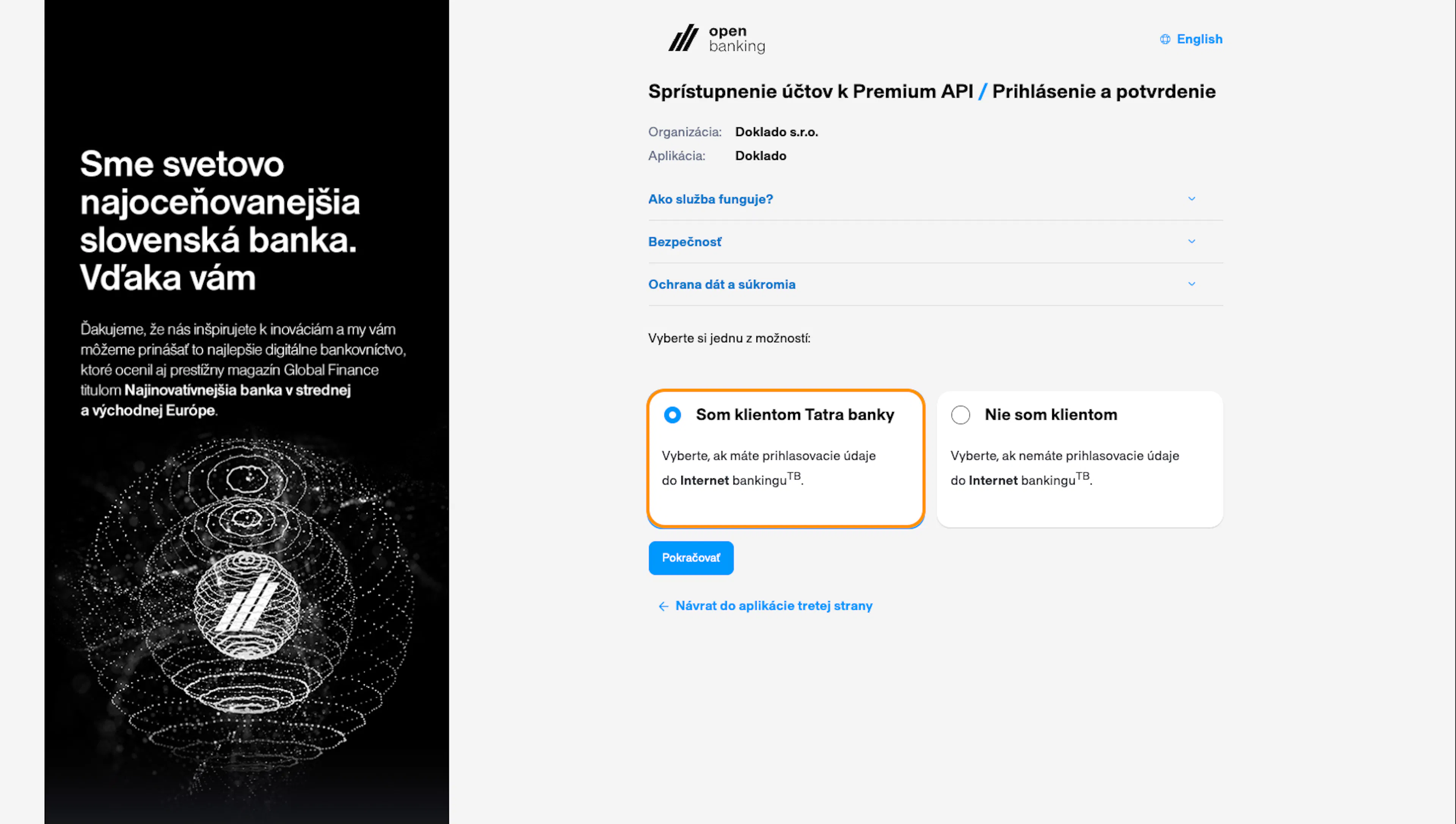Click the Sme svetovo najoceňovanejšia banner heading
Image resolution: width=1456 pixels, height=824 pixels.
point(220,221)
